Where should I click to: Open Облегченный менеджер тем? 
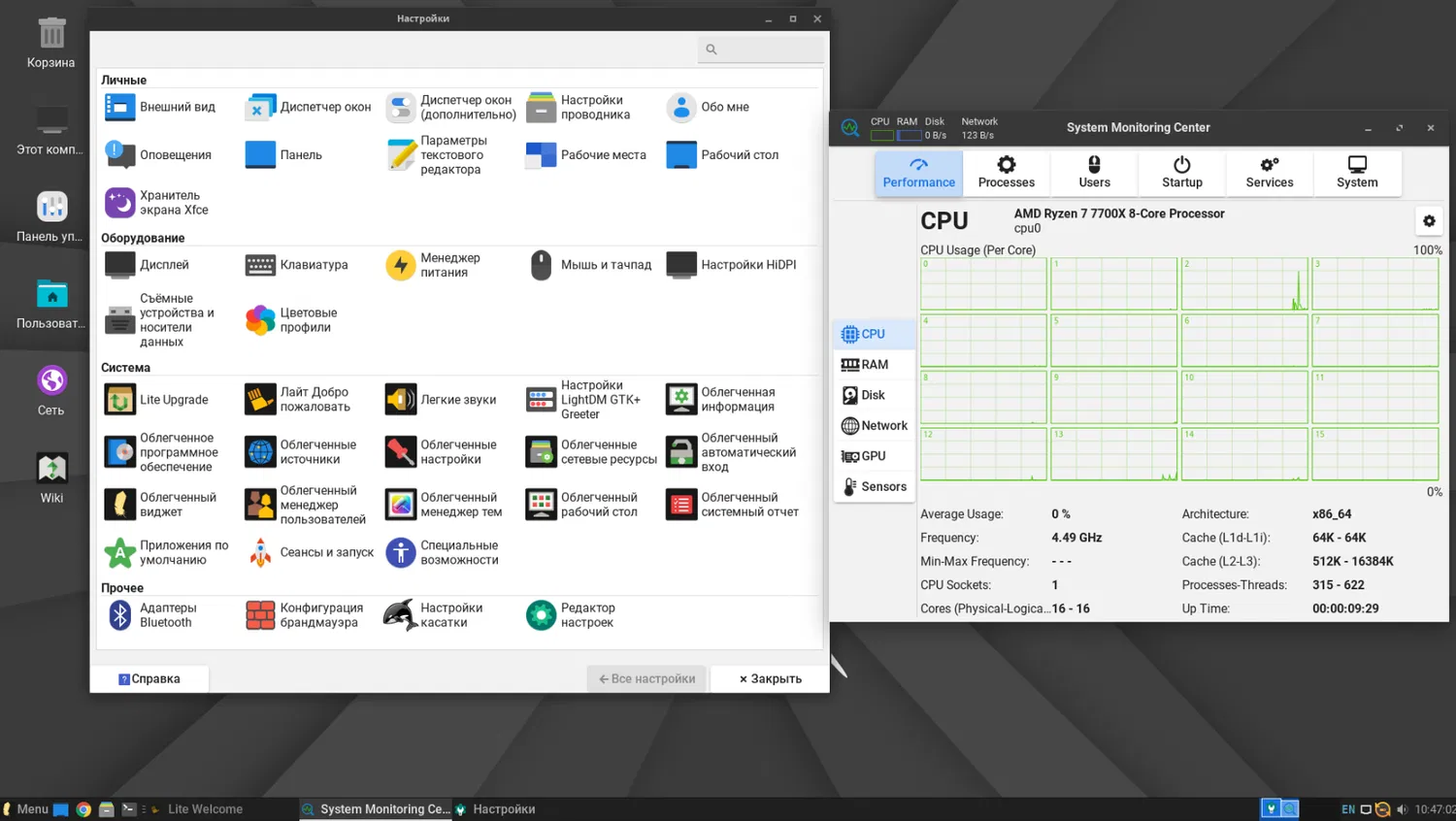tap(445, 504)
